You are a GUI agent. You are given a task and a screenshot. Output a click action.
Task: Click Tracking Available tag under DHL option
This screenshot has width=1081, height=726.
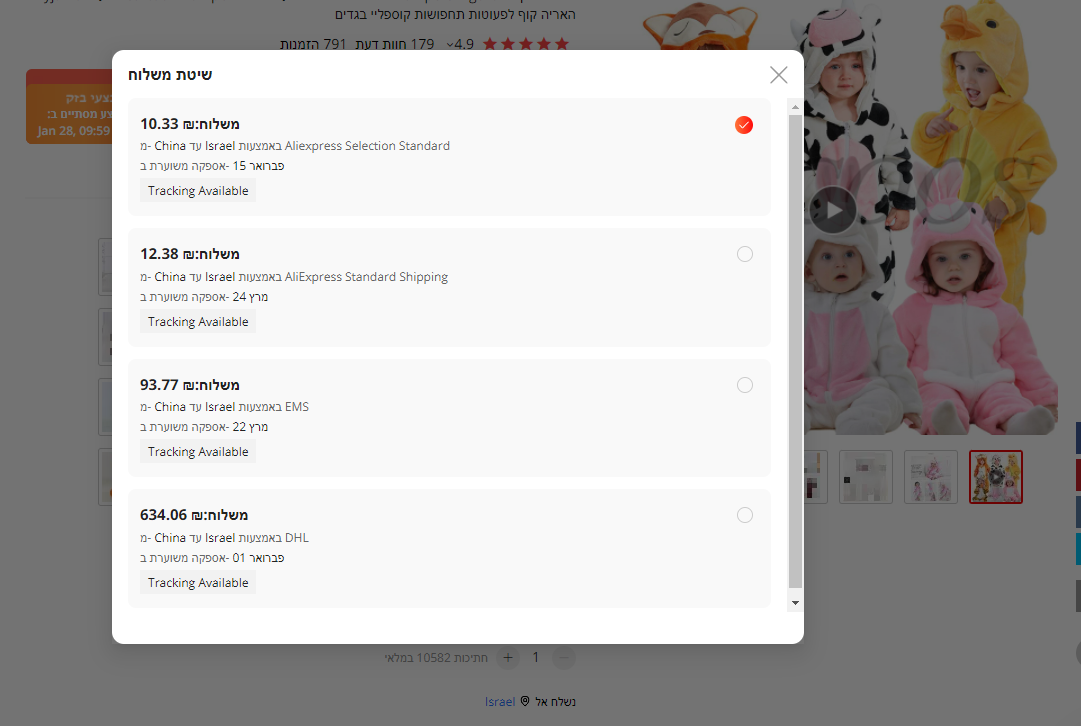click(x=198, y=583)
